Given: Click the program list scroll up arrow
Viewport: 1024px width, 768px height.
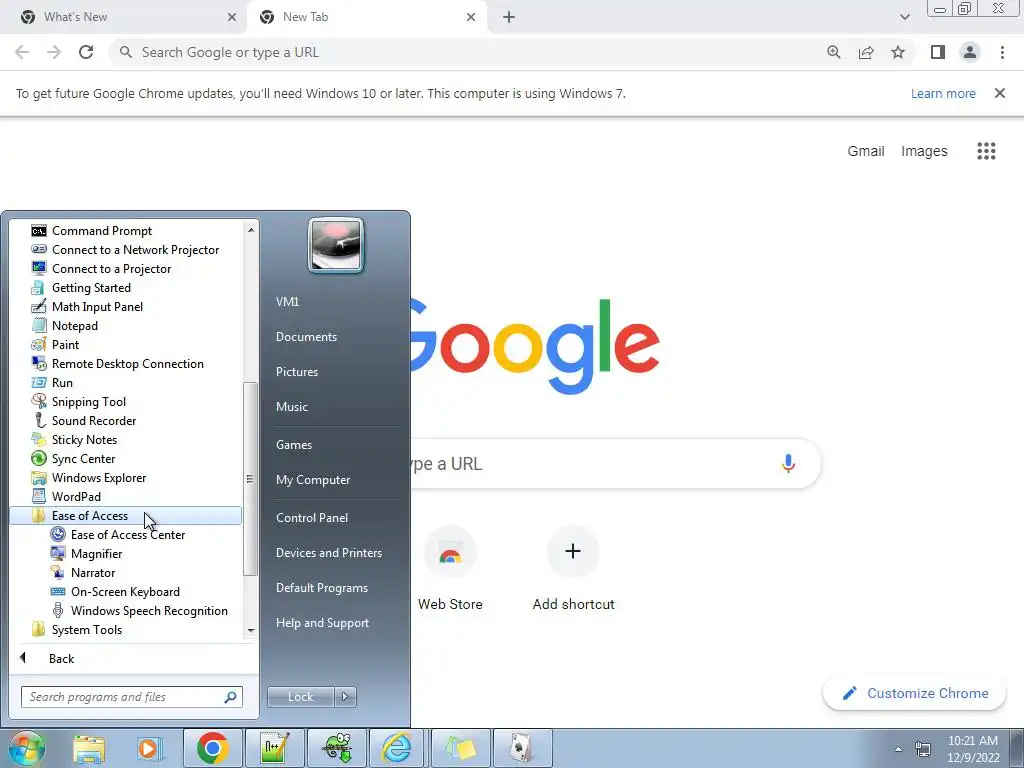Looking at the screenshot, I should (x=251, y=229).
